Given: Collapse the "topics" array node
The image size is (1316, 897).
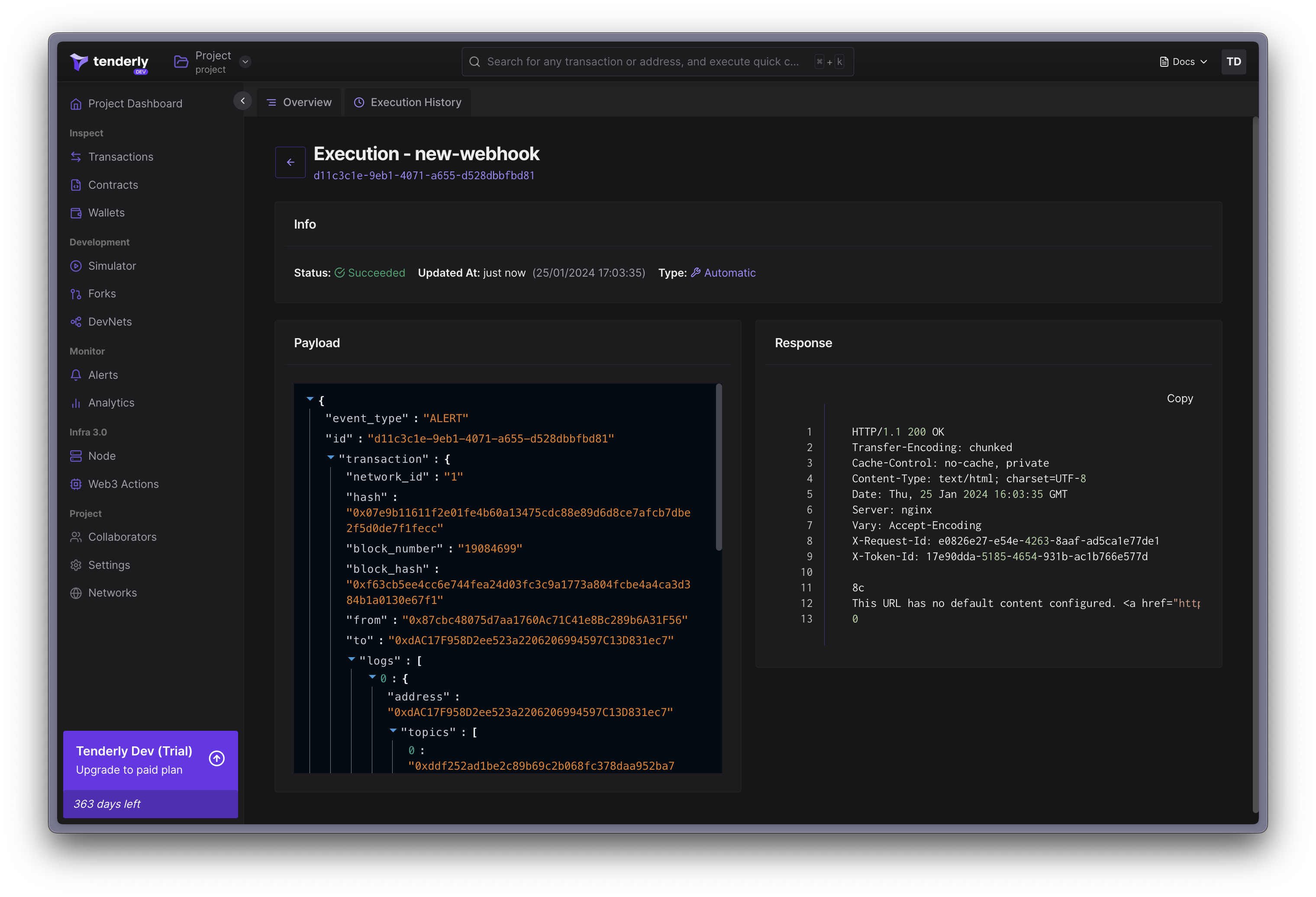Looking at the screenshot, I should tap(393, 730).
